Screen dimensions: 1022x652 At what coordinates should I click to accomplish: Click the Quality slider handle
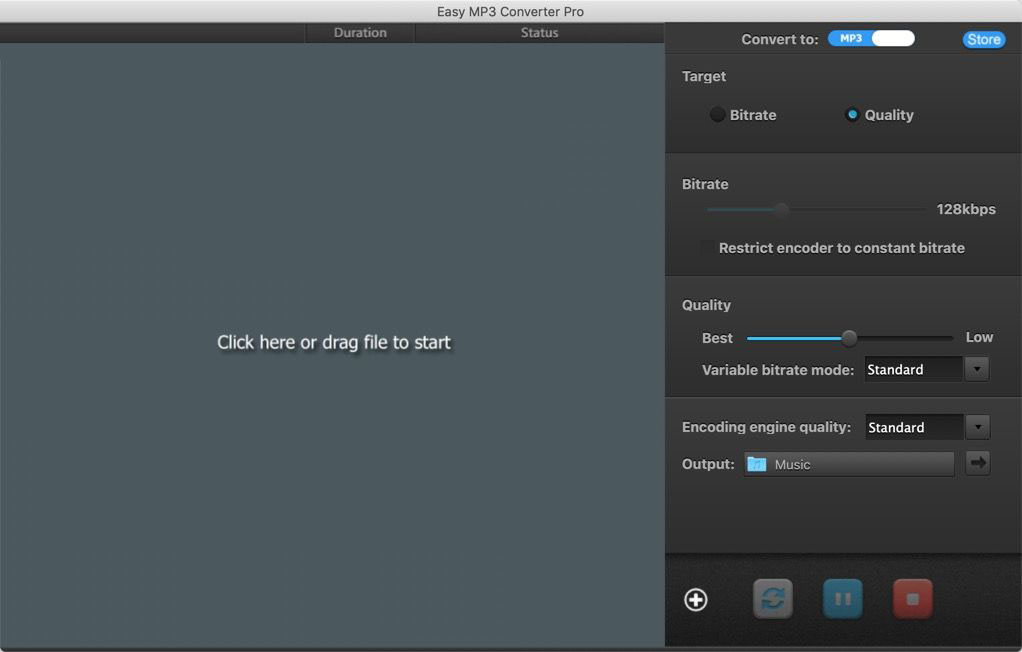pyautogui.click(x=849, y=338)
